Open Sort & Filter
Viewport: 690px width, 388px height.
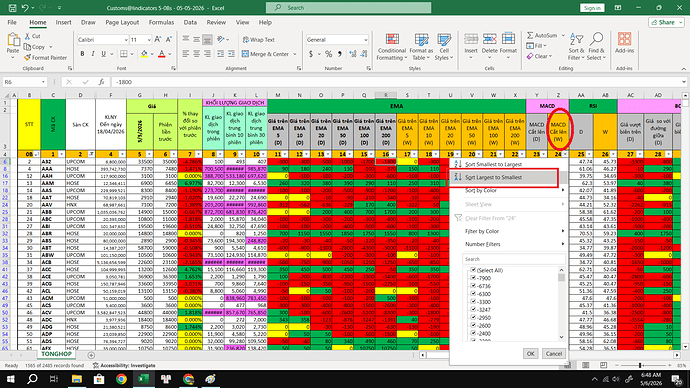(576, 47)
